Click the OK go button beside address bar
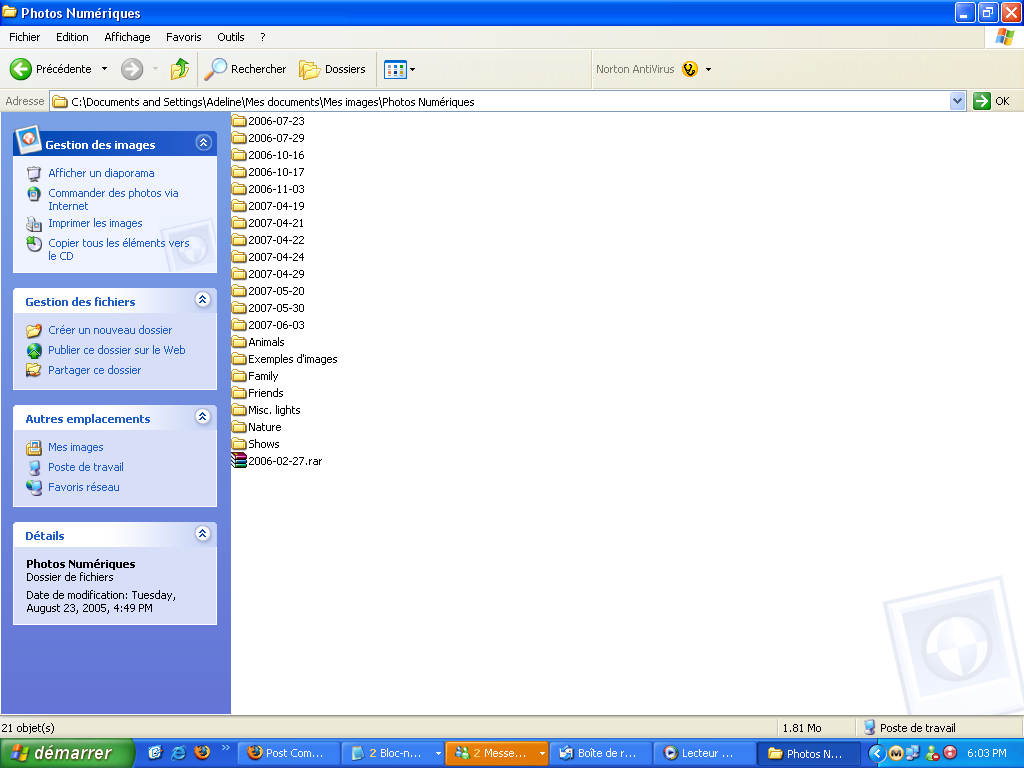This screenshot has width=1024, height=768. (x=992, y=101)
